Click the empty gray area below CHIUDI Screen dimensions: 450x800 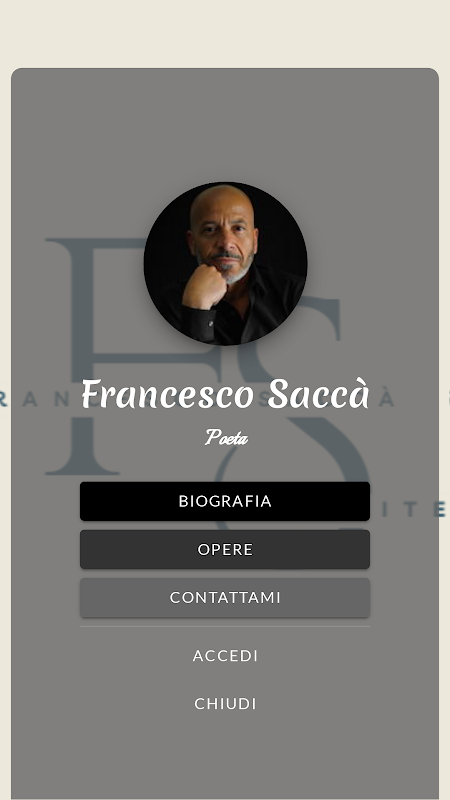pyautogui.click(x=225, y=755)
